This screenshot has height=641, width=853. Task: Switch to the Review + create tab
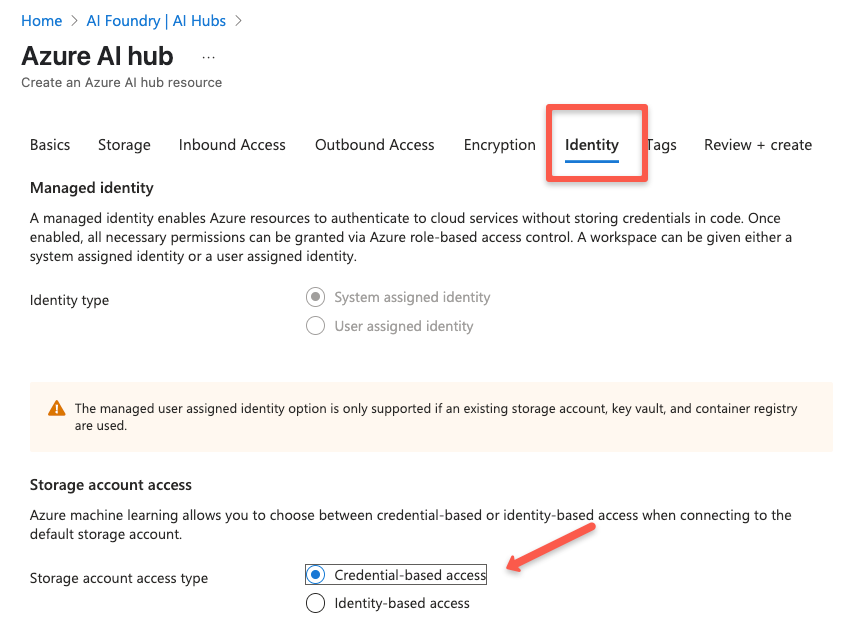tap(757, 144)
